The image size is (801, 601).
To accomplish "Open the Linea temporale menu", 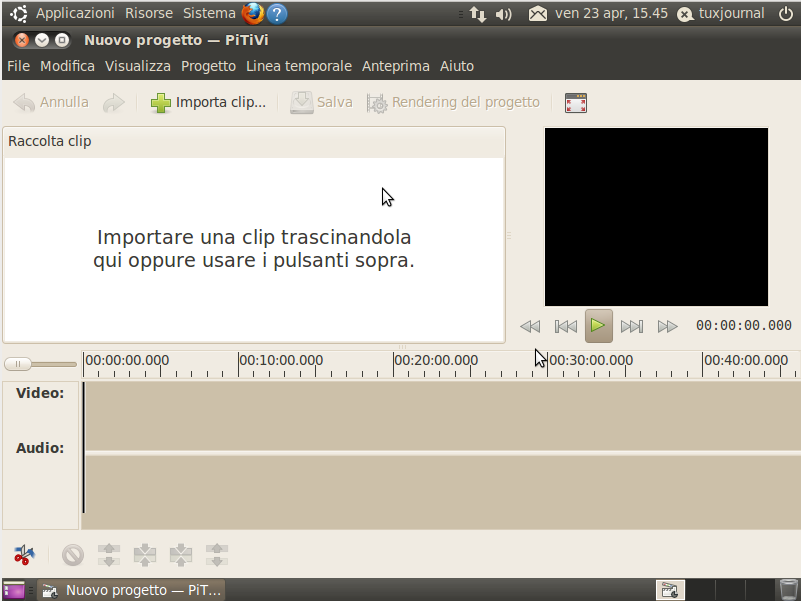I will [299, 66].
